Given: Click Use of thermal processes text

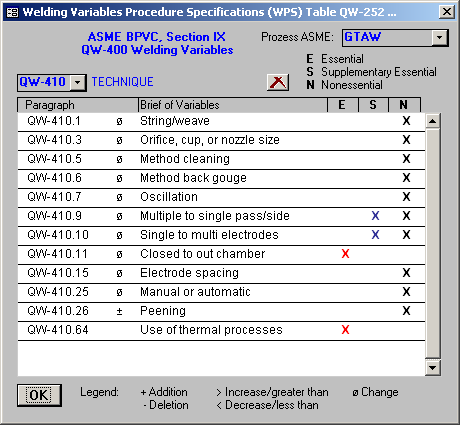Looking at the screenshot, I should [211, 330].
